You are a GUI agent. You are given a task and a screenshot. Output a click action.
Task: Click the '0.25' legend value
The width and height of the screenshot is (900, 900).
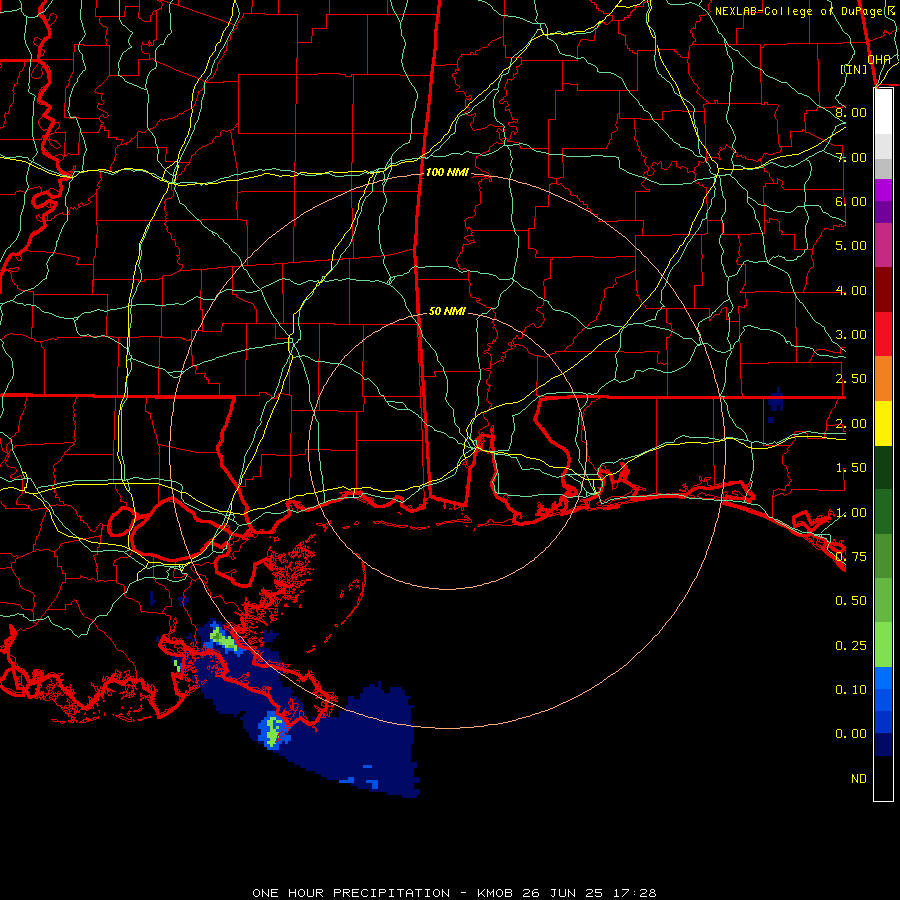pyautogui.click(x=851, y=646)
